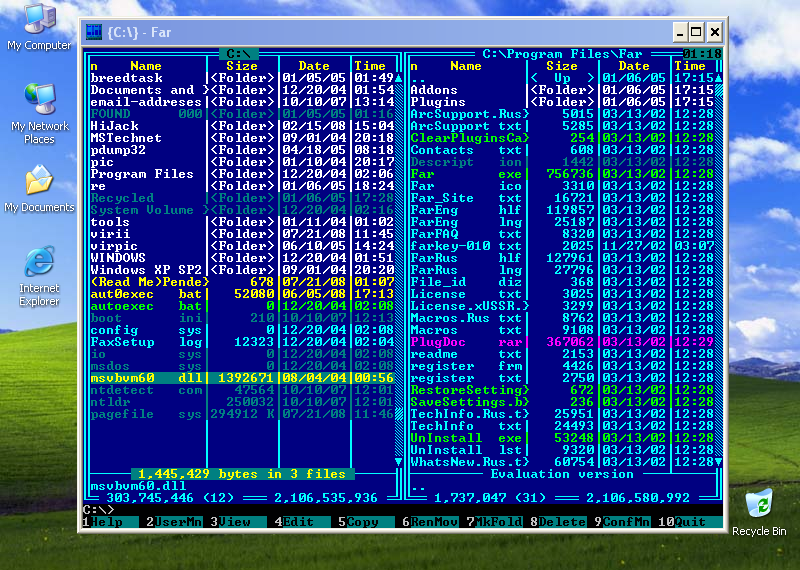Screen dimensions: 800x570
Task: Select the WINDOWS folder
Action: 242,258
